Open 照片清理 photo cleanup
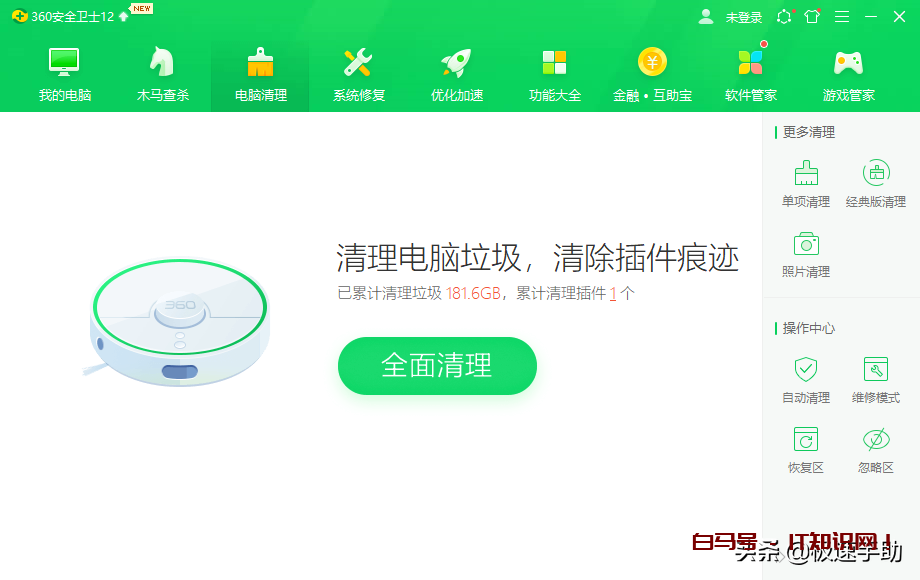This screenshot has height=580, width=920. click(x=806, y=255)
